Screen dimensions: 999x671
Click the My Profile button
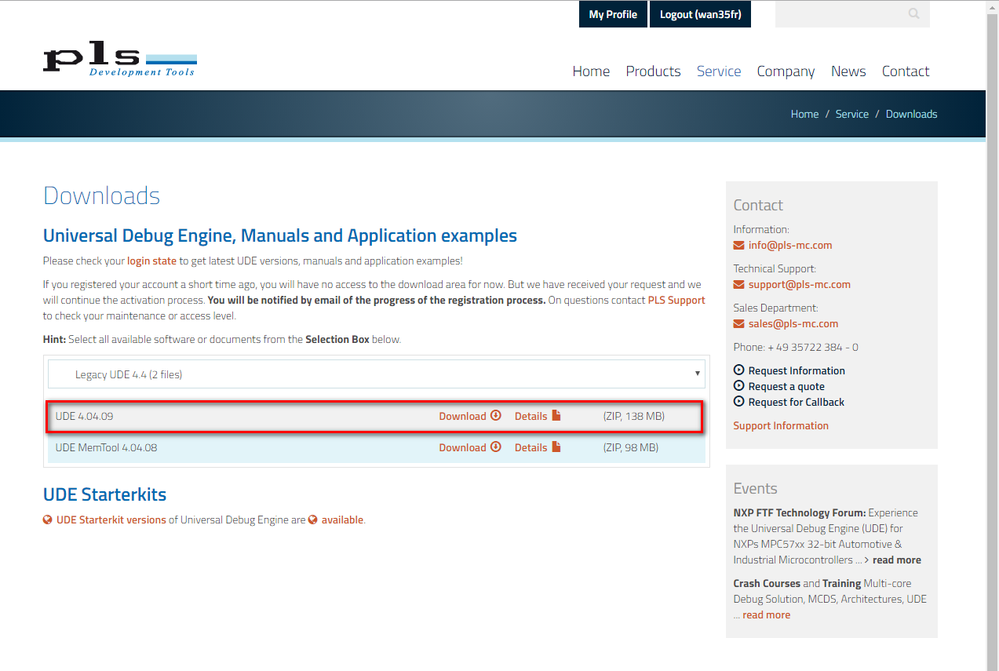tap(613, 14)
